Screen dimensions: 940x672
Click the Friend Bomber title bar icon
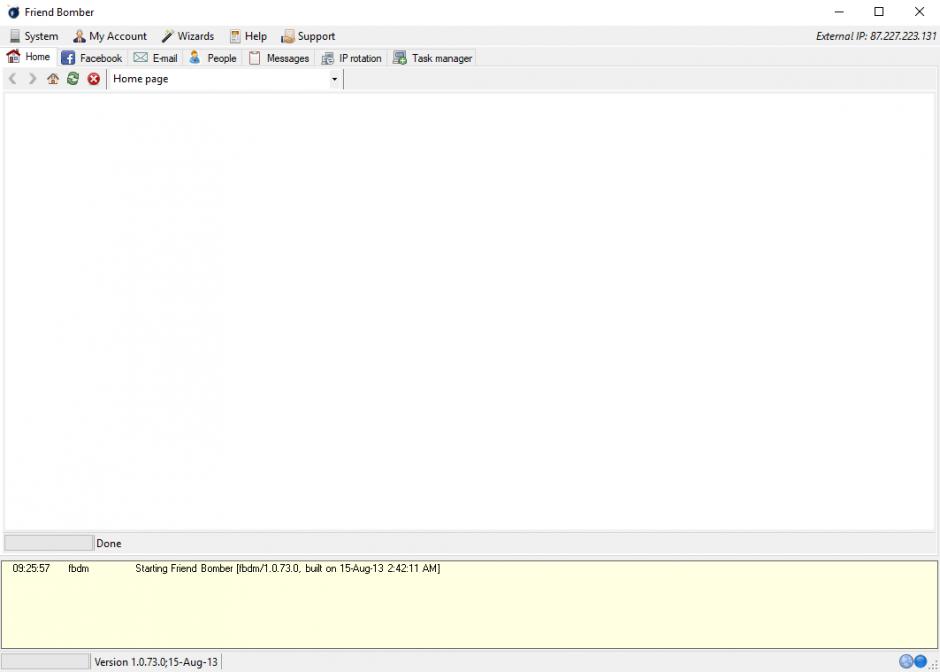pos(13,12)
